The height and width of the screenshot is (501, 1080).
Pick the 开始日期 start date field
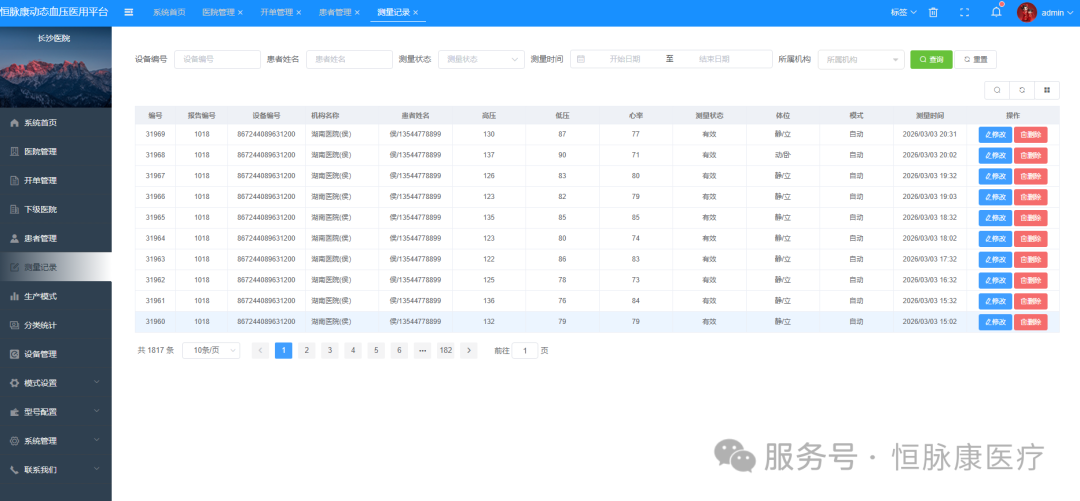pos(625,59)
